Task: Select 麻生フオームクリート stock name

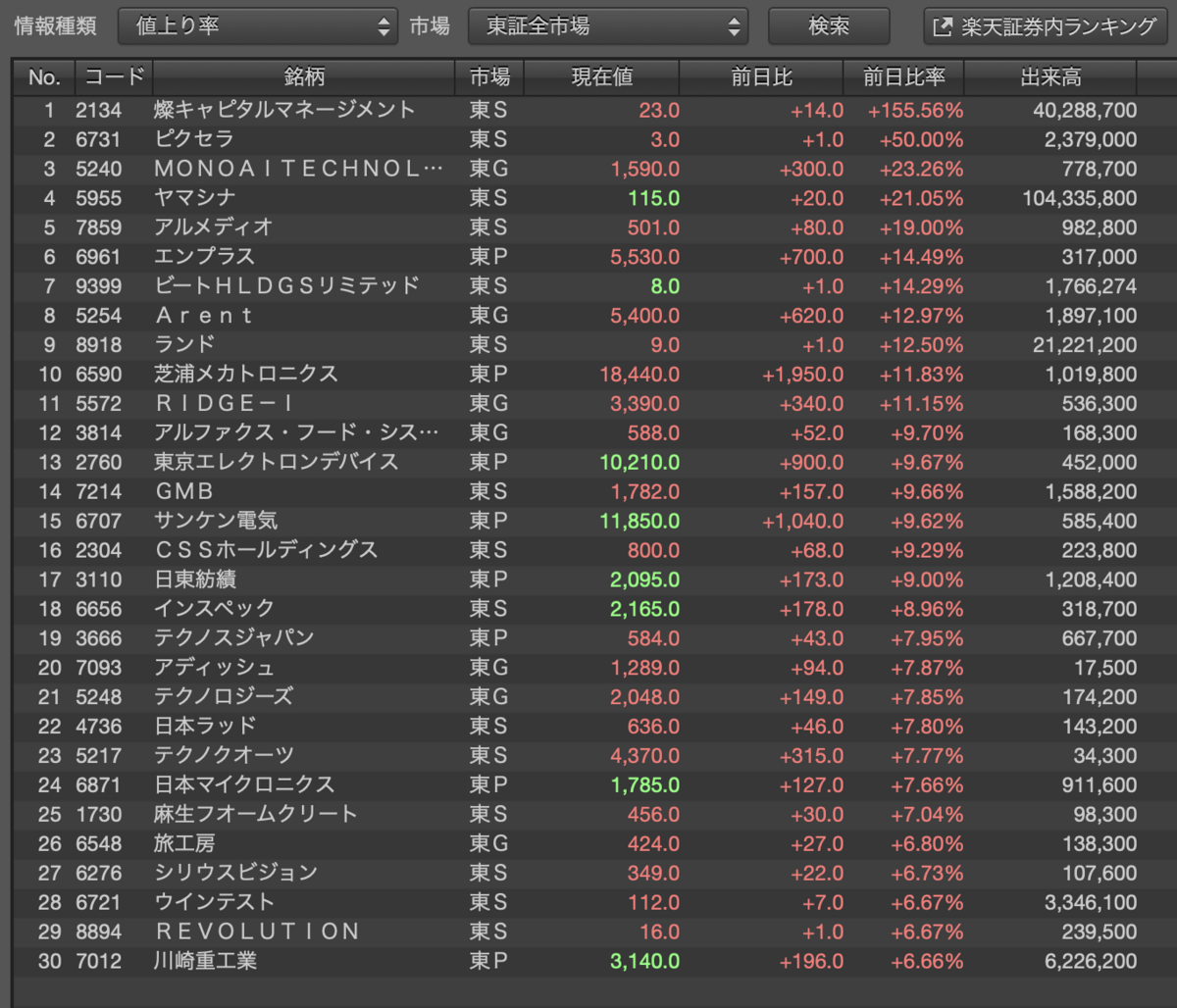Action: pos(256,814)
